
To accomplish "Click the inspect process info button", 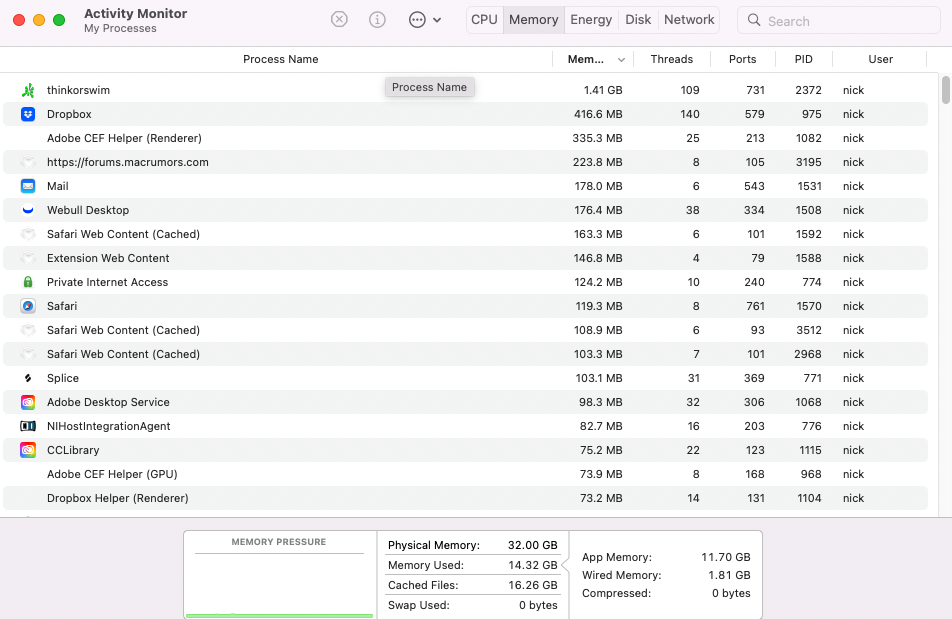I will point(377,20).
